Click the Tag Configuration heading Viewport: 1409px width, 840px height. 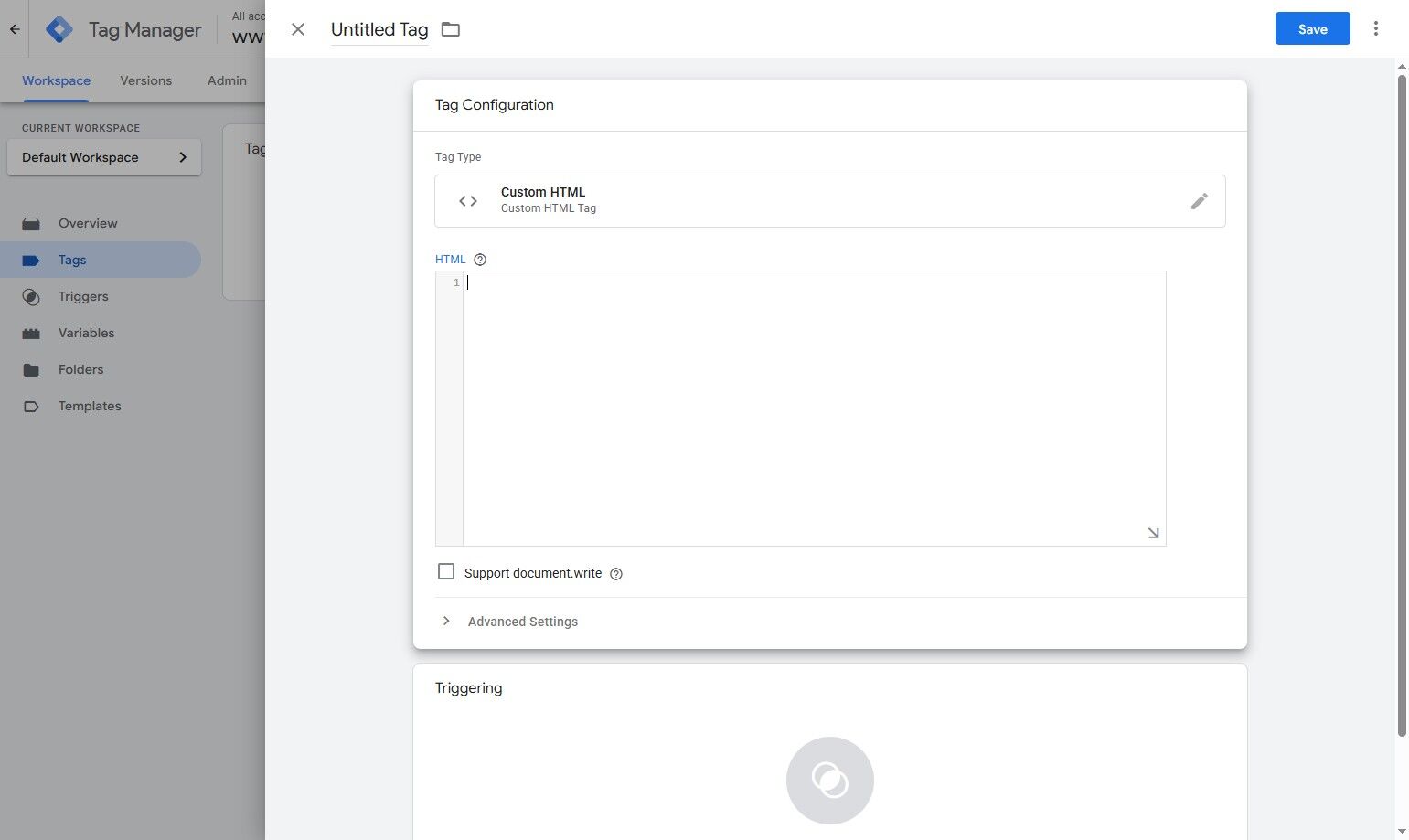494,105
